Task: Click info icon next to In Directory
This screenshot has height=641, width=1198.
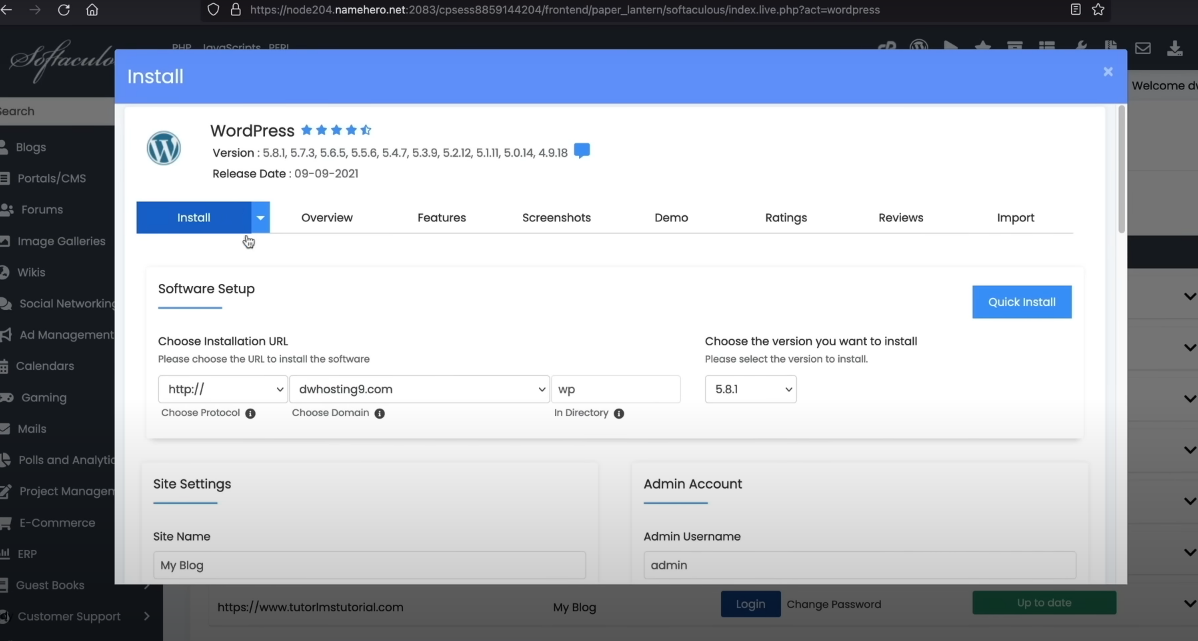Action: point(619,413)
